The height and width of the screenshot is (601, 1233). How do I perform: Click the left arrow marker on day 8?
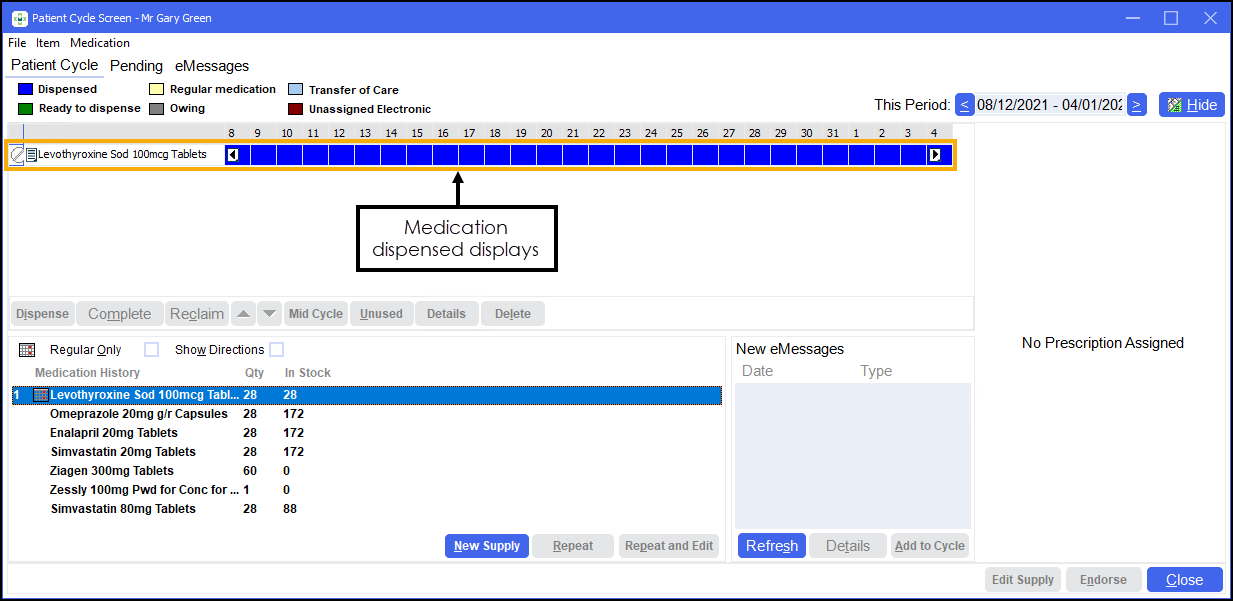232,155
